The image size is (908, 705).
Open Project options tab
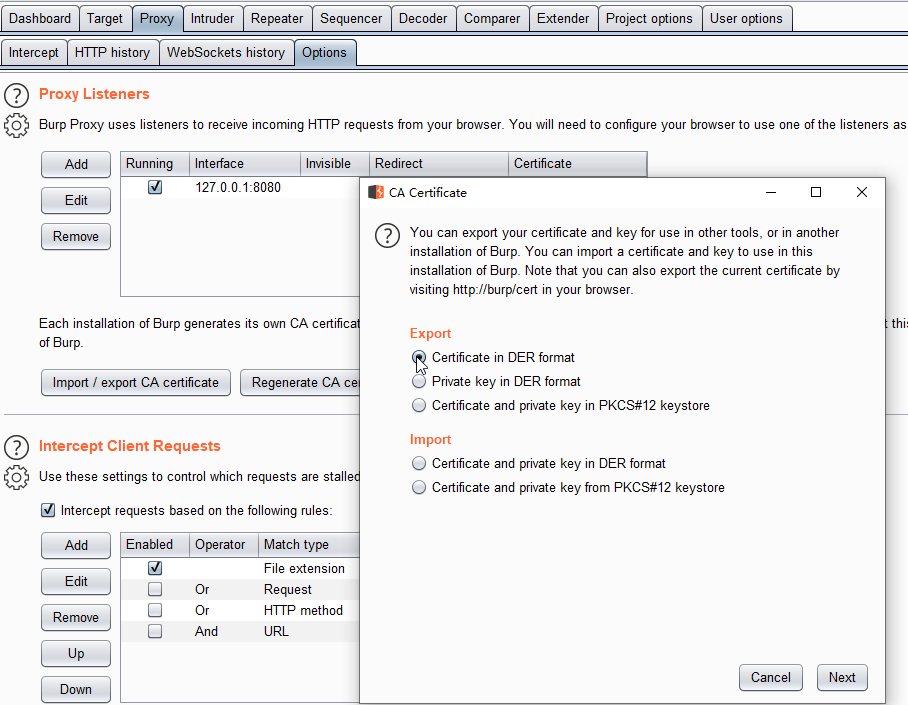click(x=649, y=19)
